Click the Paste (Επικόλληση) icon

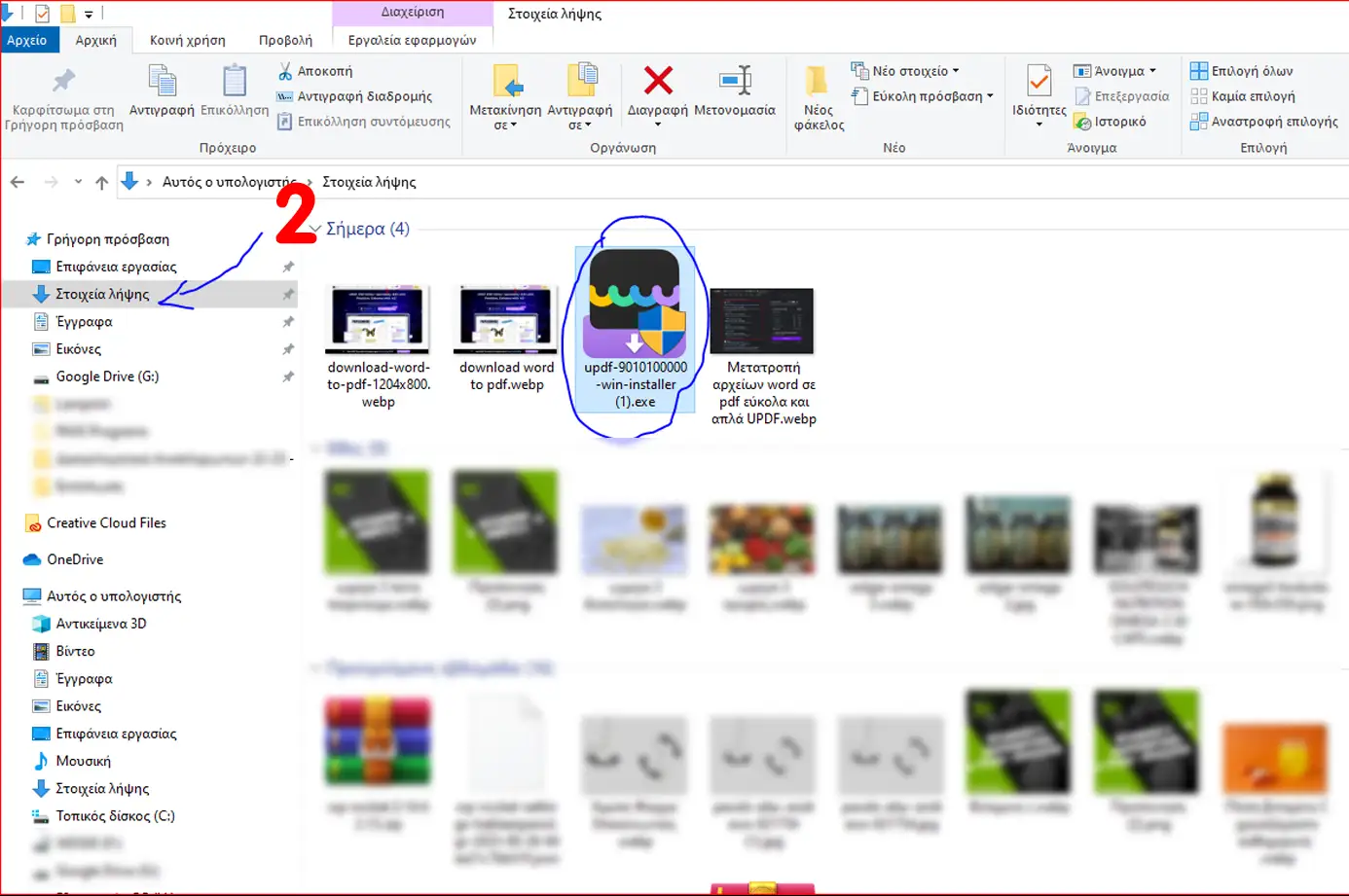pyautogui.click(x=234, y=82)
